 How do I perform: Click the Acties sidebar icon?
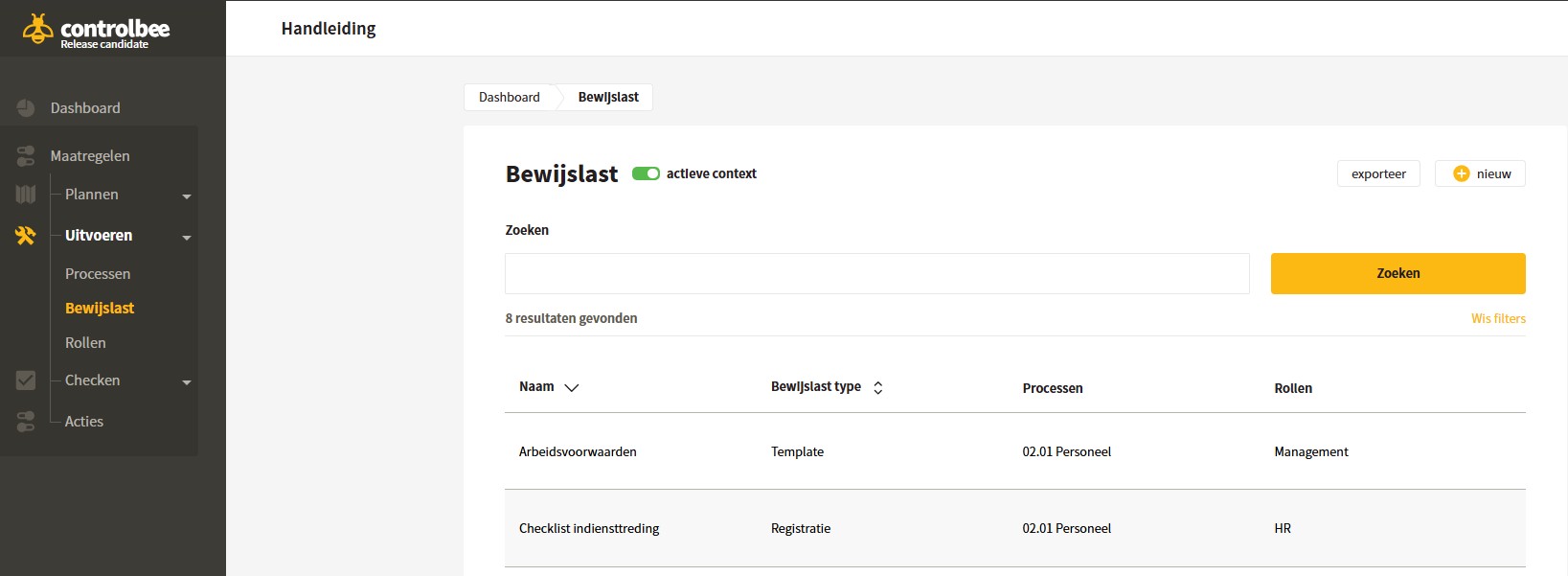[26, 421]
